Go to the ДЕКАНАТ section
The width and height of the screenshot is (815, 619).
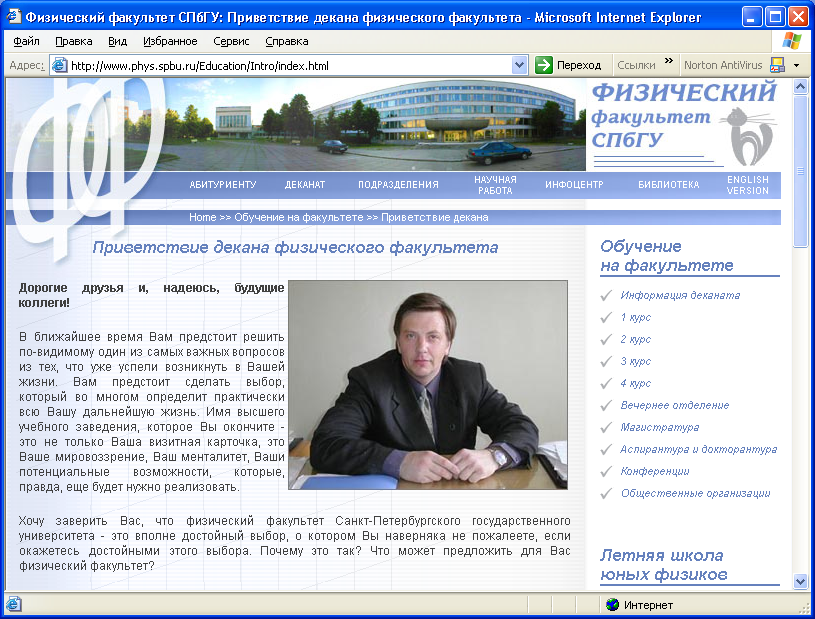305,185
